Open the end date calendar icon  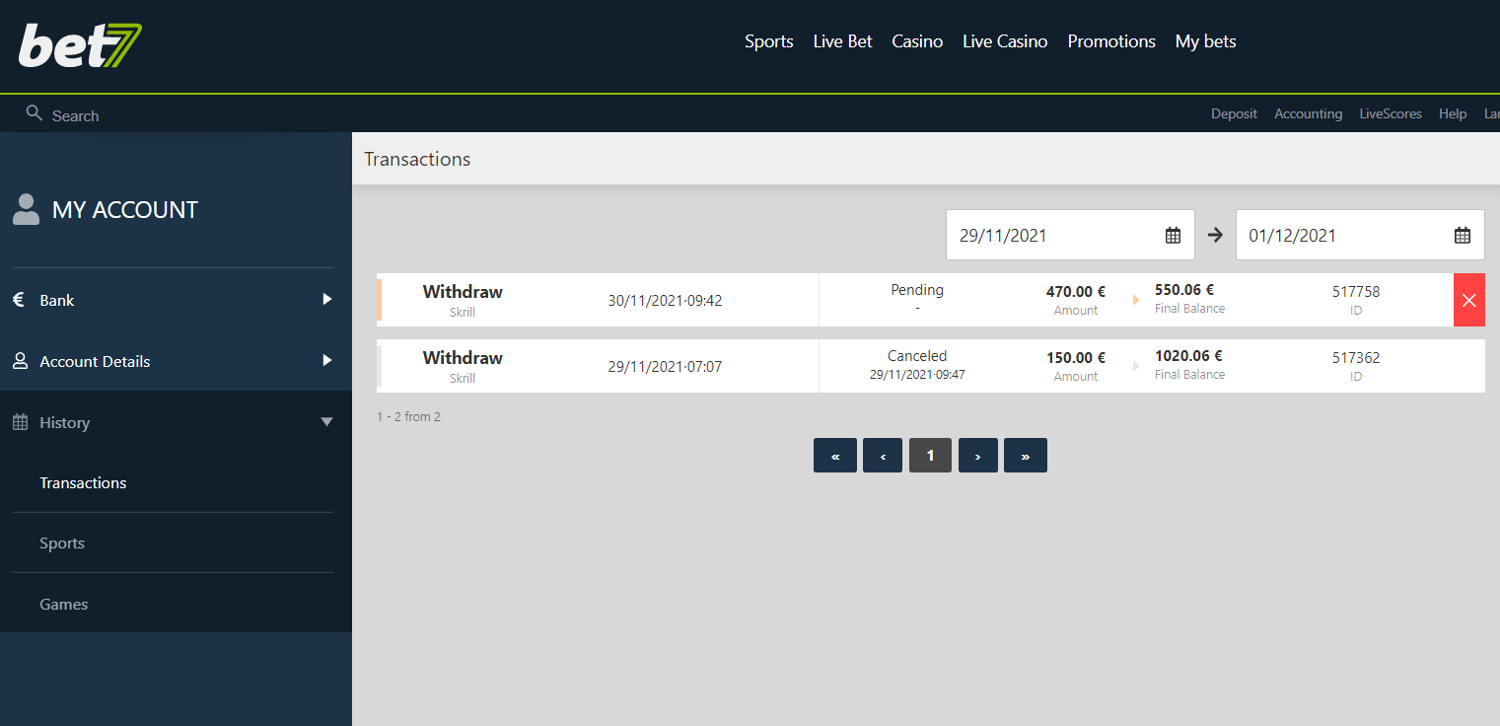tap(1462, 236)
